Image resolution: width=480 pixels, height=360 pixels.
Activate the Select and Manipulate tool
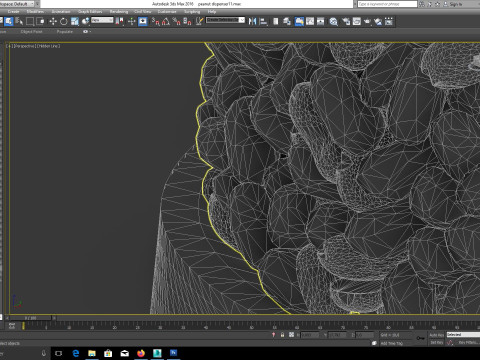[x=132, y=22]
